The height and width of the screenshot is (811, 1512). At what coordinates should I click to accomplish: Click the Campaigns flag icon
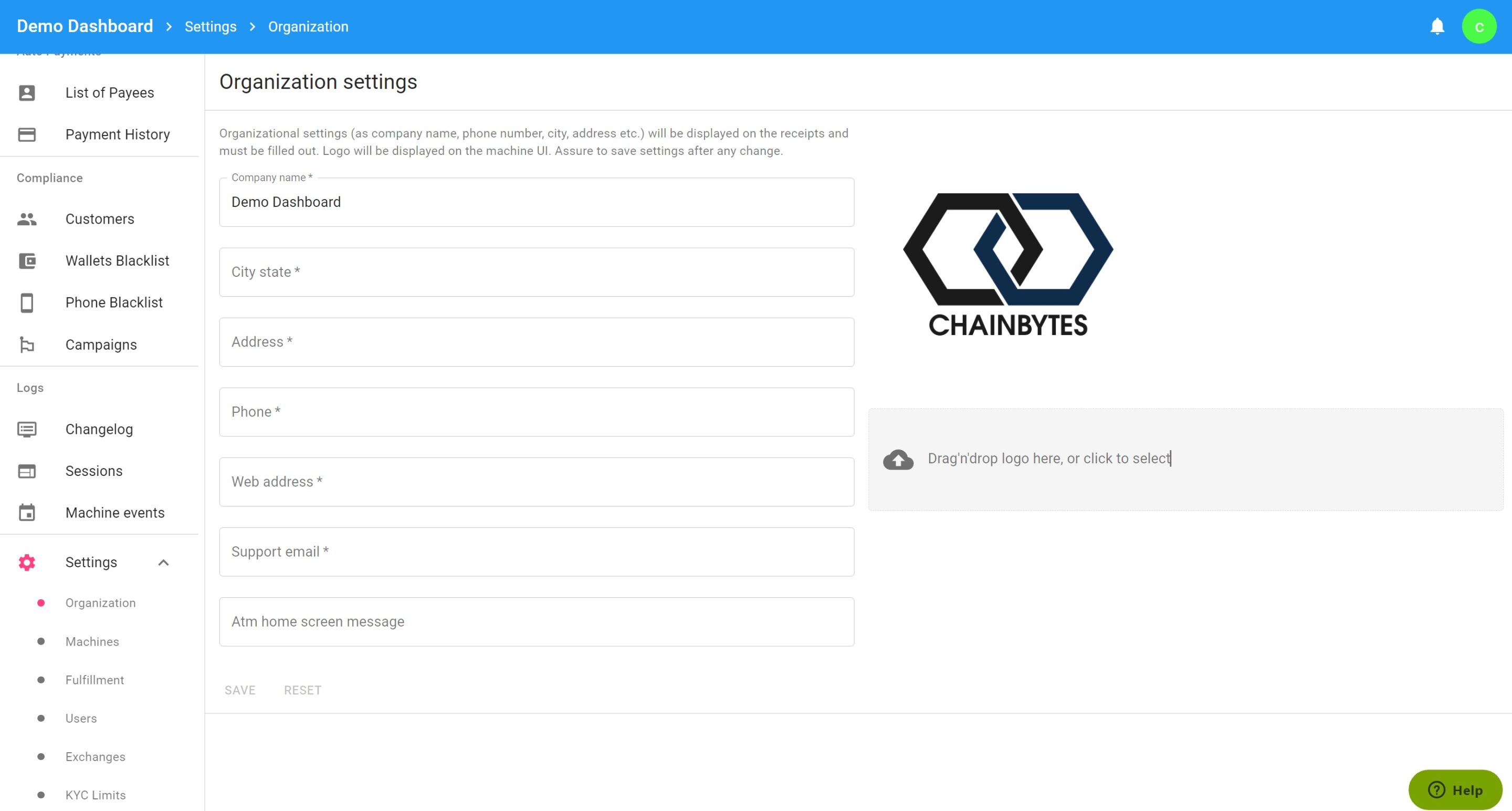point(27,345)
